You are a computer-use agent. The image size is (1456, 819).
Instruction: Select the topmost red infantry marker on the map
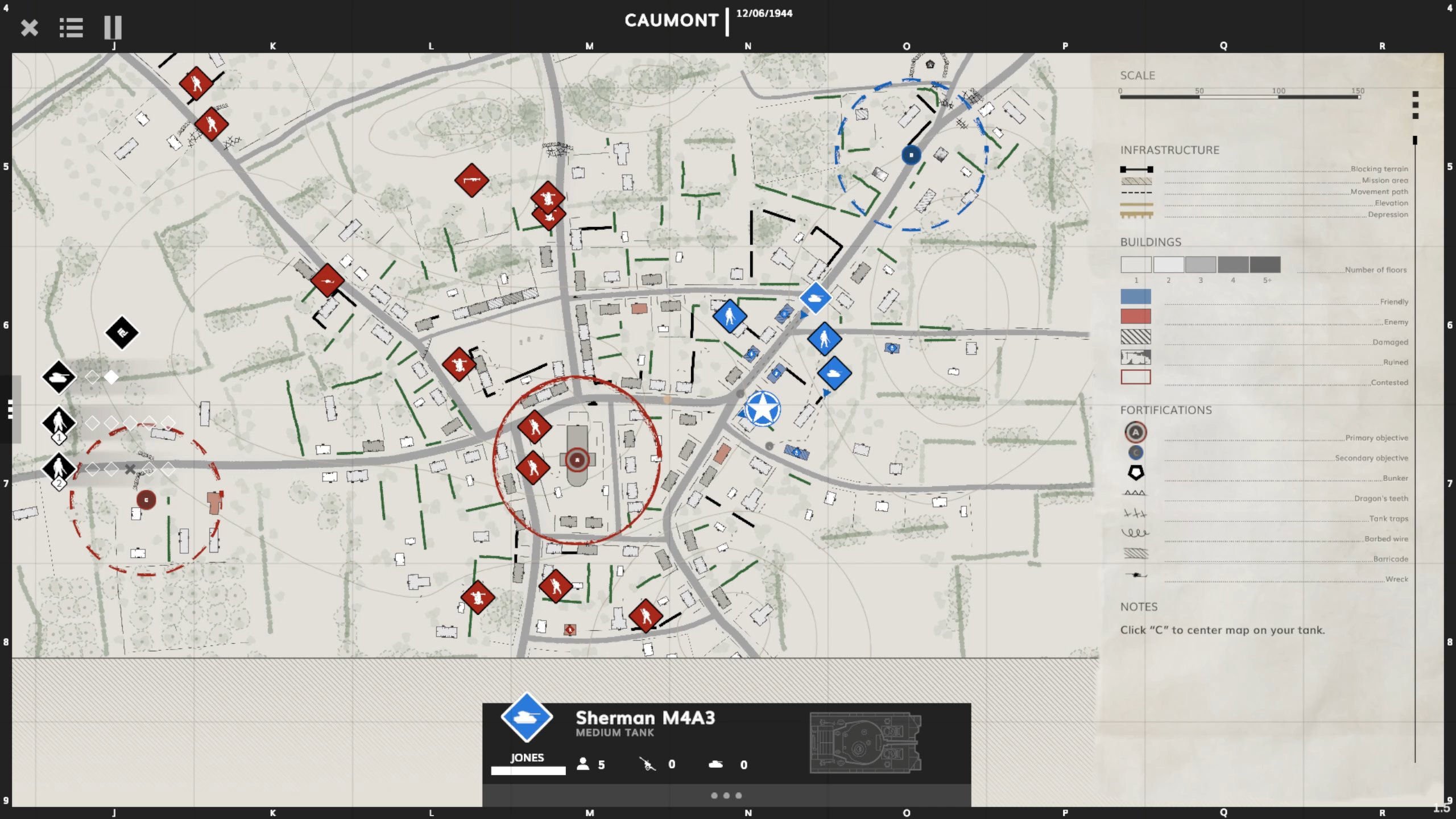tap(196, 84)
